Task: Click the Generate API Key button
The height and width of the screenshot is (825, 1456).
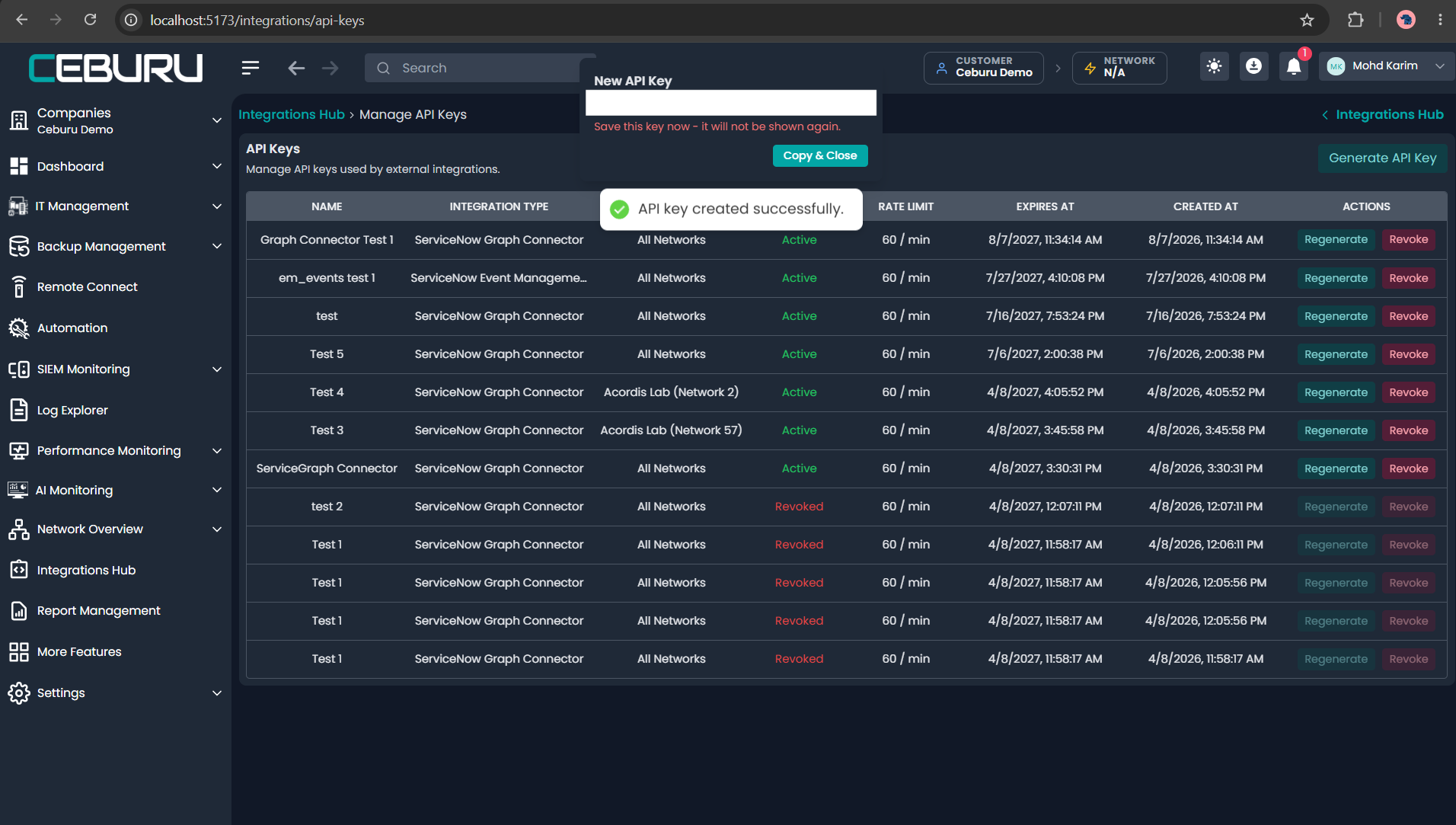Action: (x=1382, y=158)
